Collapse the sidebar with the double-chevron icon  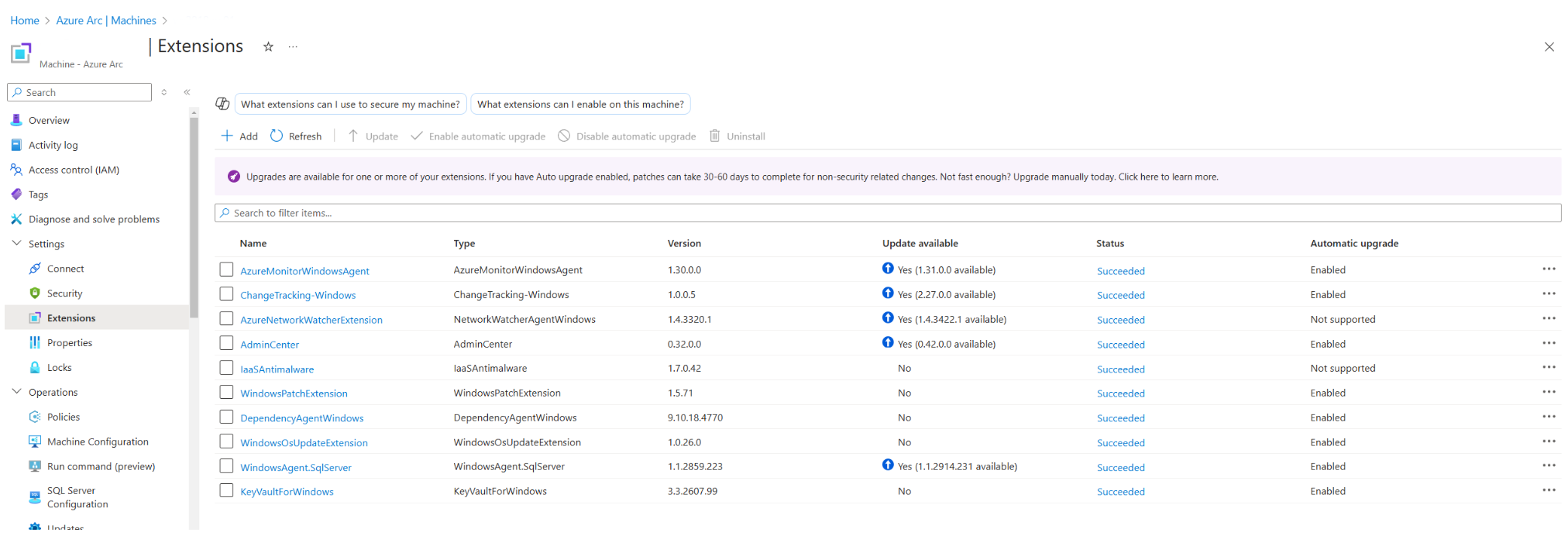pyautogui.click(x=187, y=92)
